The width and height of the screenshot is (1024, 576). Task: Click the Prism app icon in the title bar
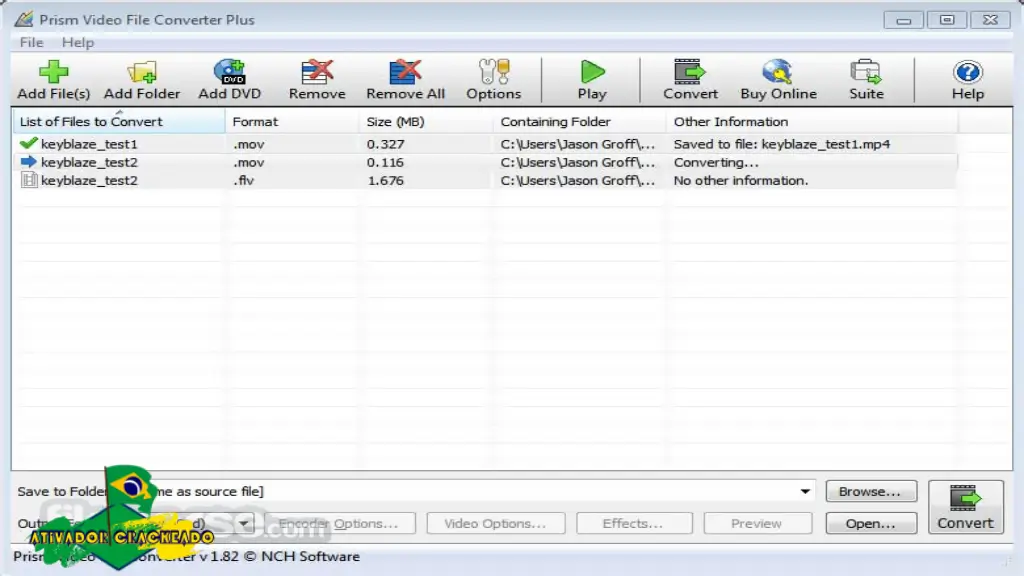point(24,19)
